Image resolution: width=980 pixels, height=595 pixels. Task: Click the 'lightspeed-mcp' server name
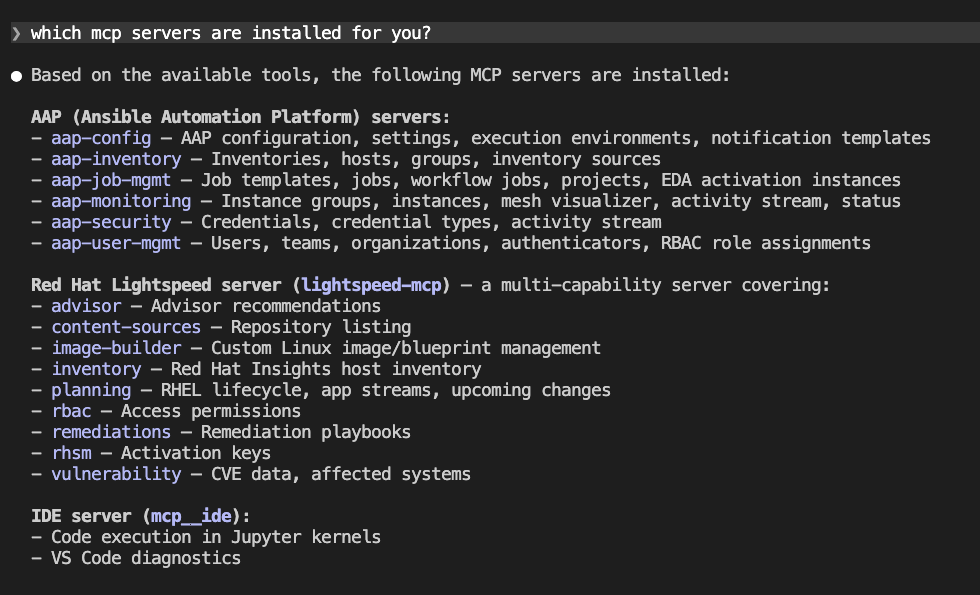pos(371,285)
